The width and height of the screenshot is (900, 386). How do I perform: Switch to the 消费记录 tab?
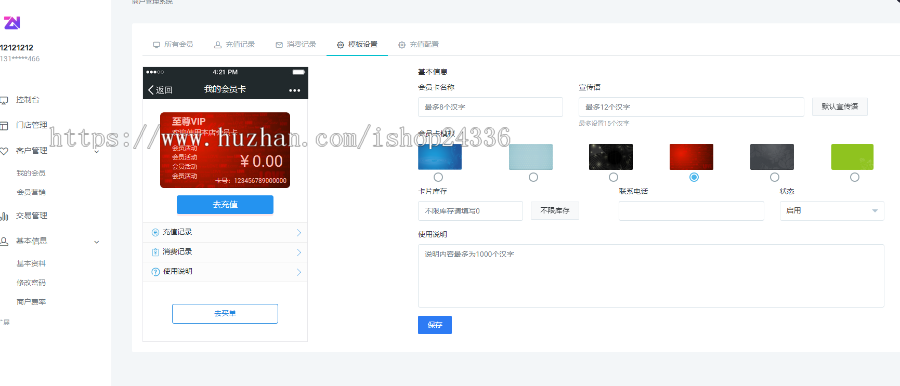pos(296,44)
